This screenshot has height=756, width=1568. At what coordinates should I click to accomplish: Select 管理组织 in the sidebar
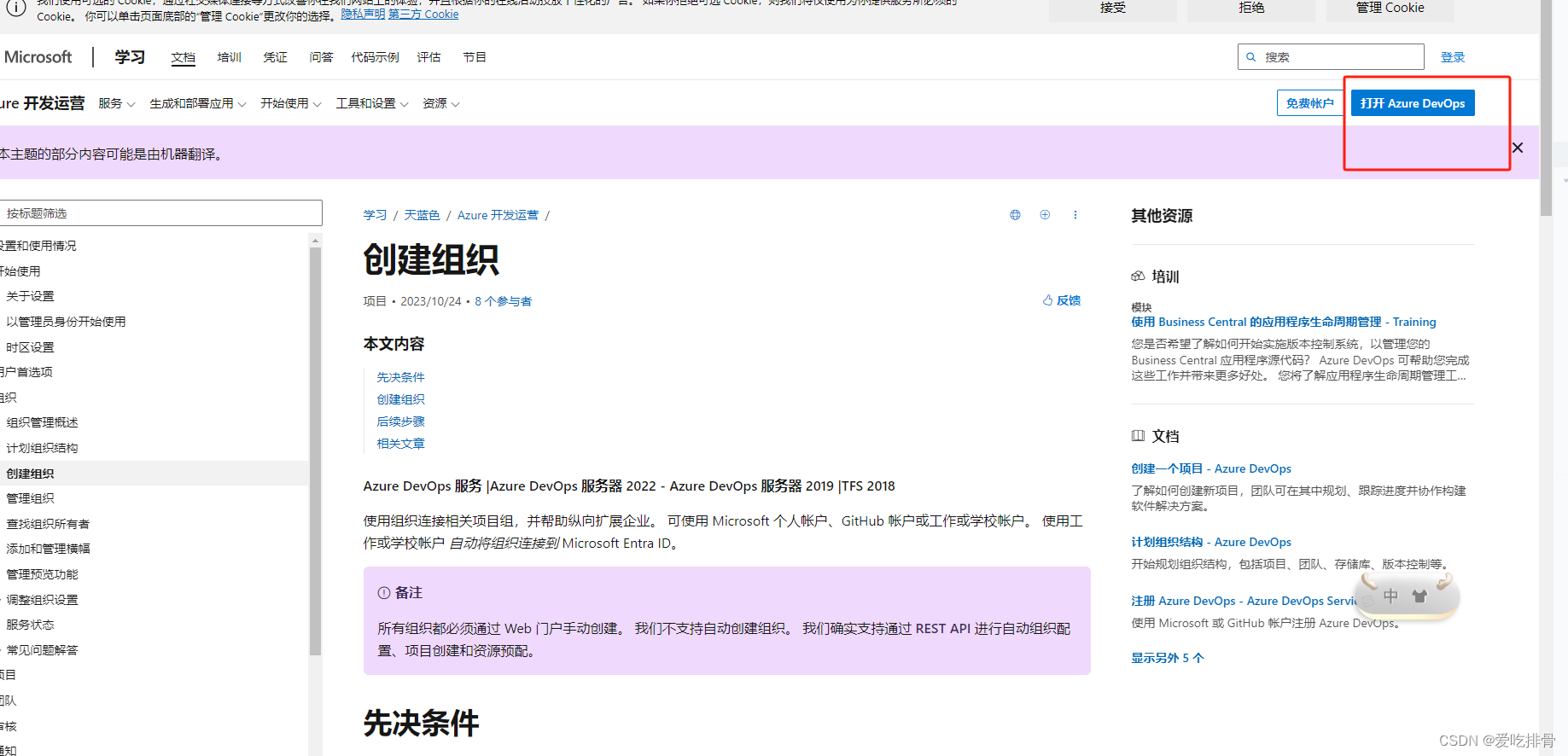coord(30,498)
